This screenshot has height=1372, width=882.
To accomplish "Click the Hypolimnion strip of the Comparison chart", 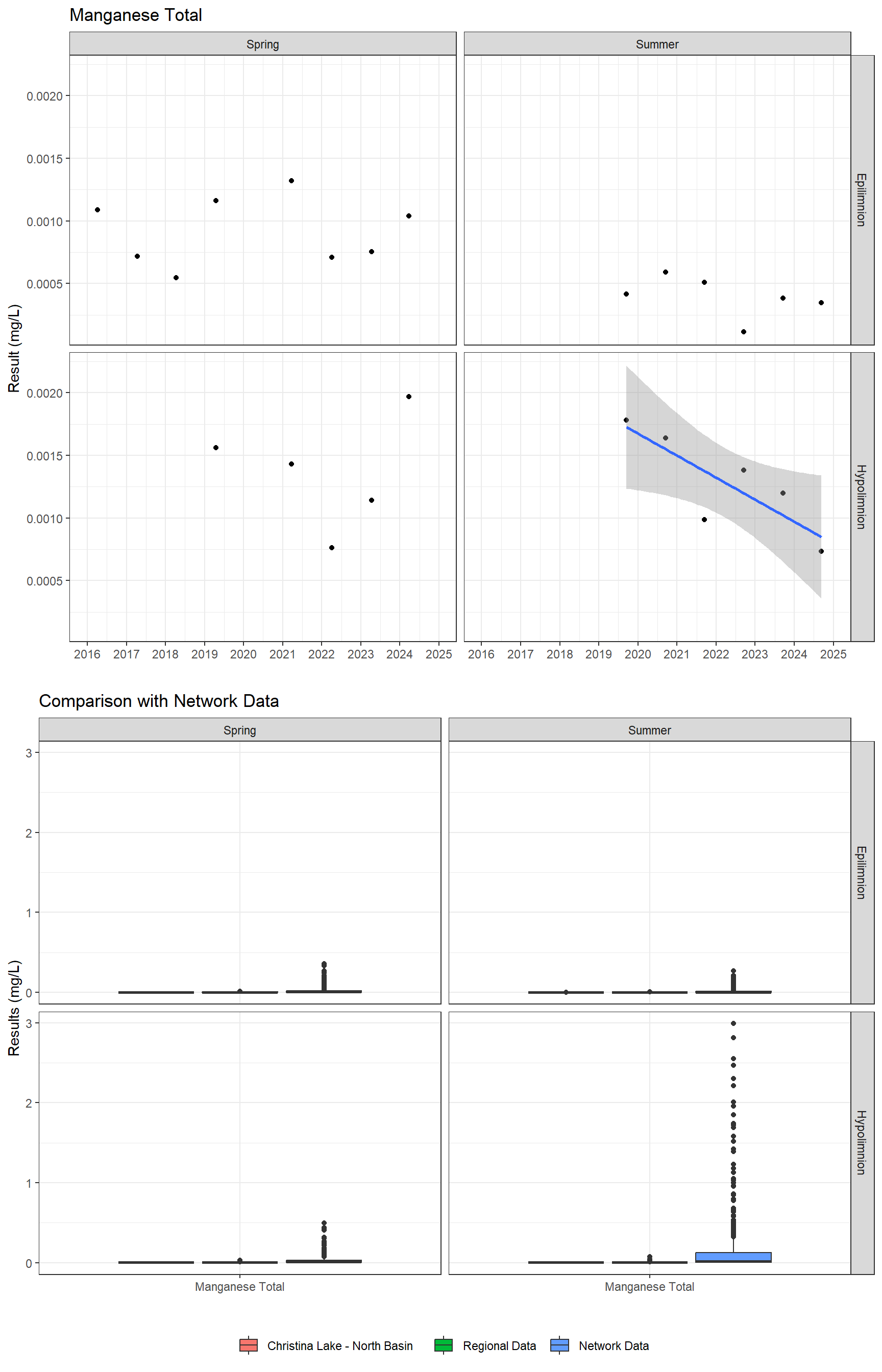I will click(862, 1143).
